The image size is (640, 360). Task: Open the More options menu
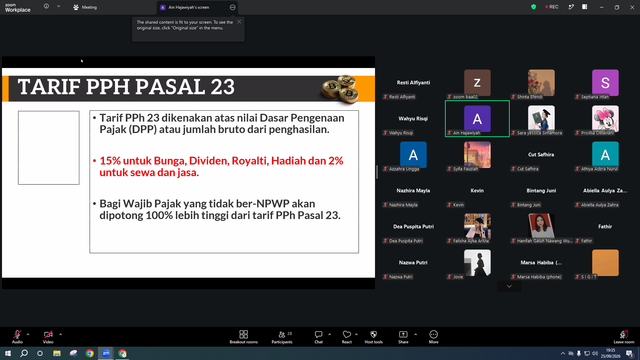(433, 337)
